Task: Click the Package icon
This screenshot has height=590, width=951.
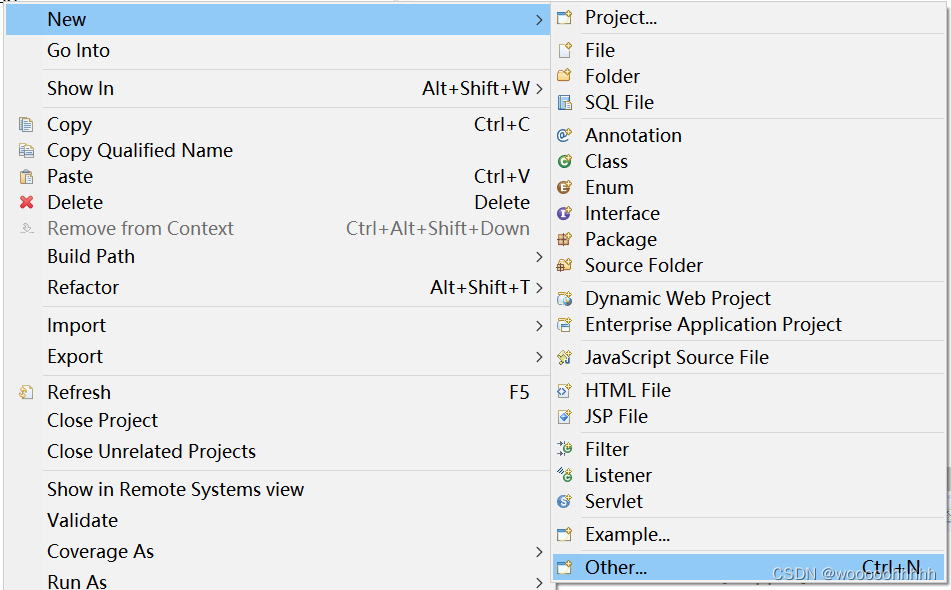Action: click(565, 240)
